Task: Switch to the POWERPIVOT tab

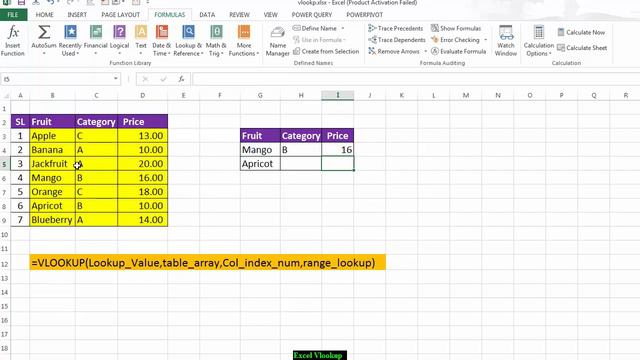Action: 364,15
